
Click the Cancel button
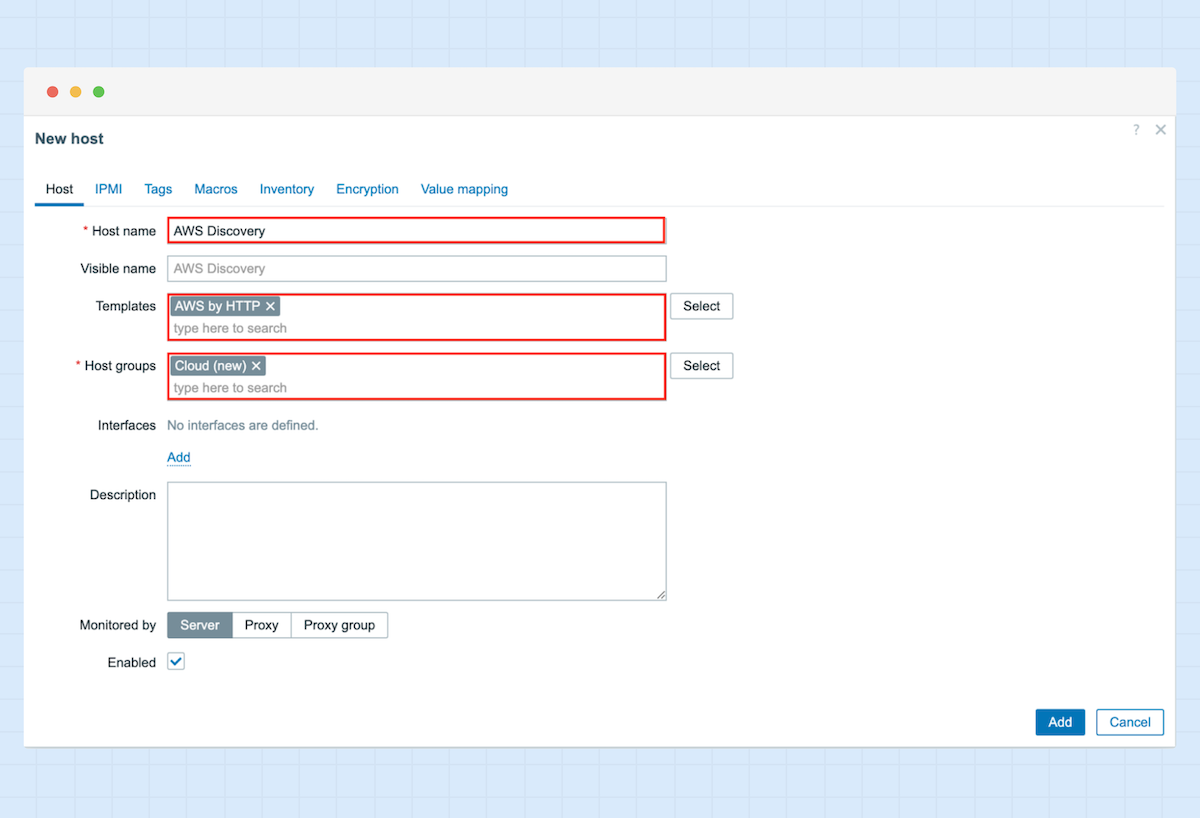[x=1130, y=722]
